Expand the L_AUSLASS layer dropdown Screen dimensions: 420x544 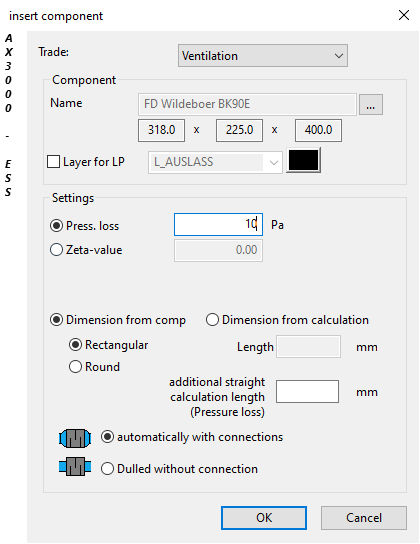pyautogui.click(x=215, y=162)
